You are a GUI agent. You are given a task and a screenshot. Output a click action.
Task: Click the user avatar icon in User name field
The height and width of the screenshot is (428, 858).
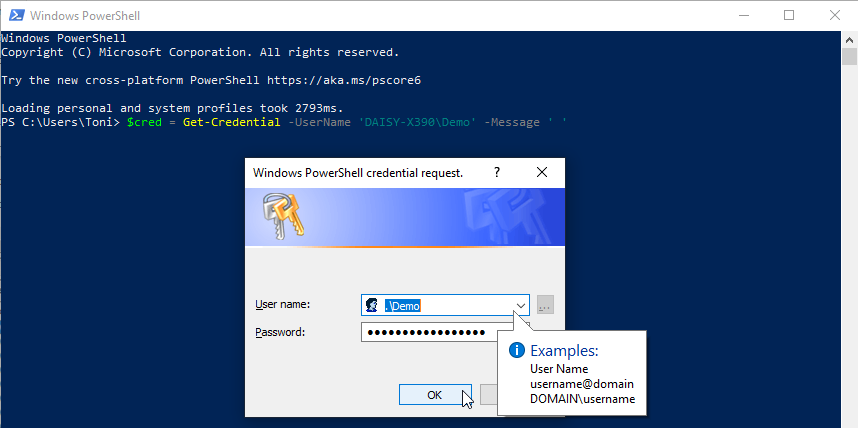tap(372, 305)
